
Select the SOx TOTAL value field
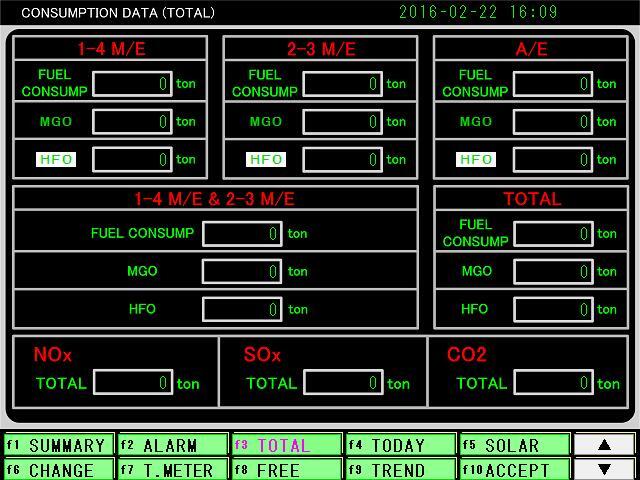click(343, 383)
